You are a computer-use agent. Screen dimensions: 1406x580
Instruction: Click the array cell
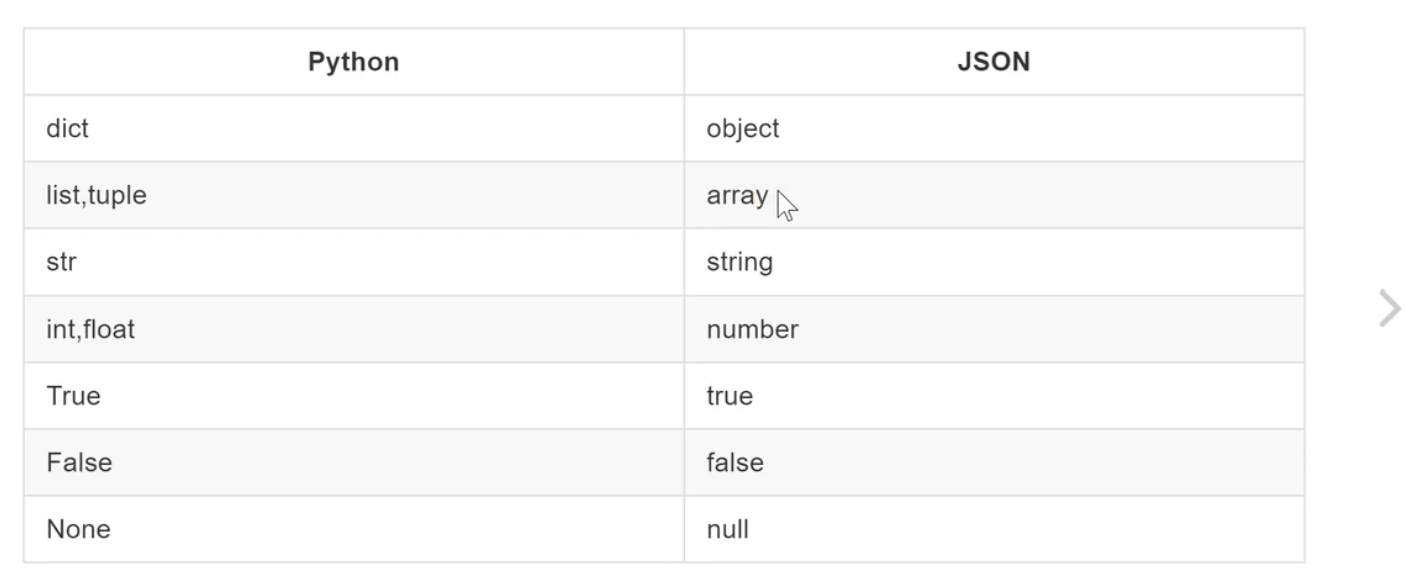(737, 196)
